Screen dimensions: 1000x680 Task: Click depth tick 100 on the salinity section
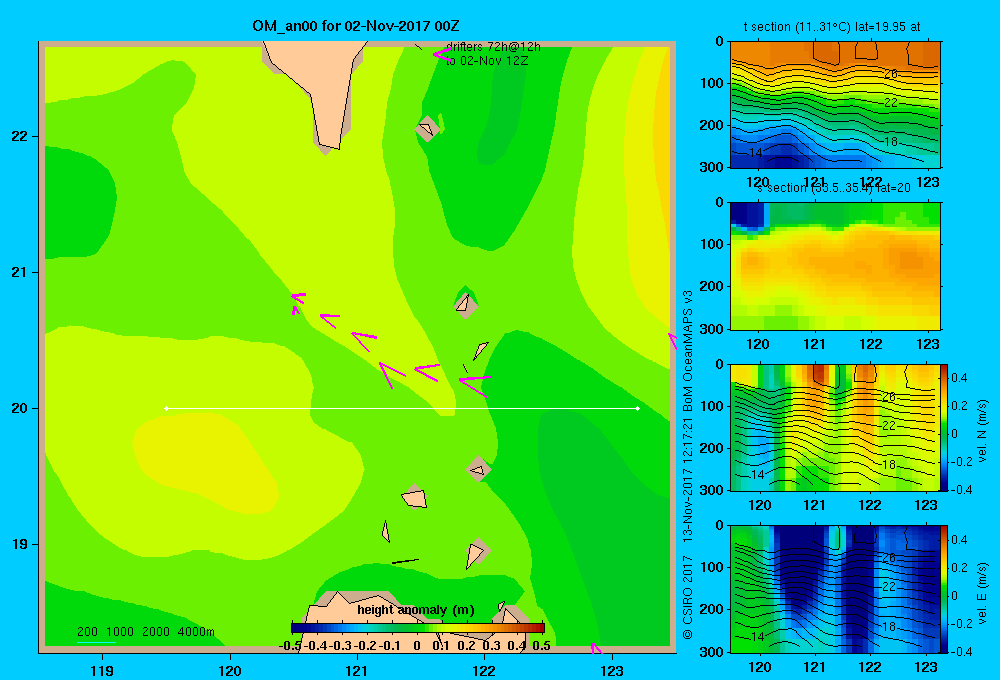[x=713, y=244]
